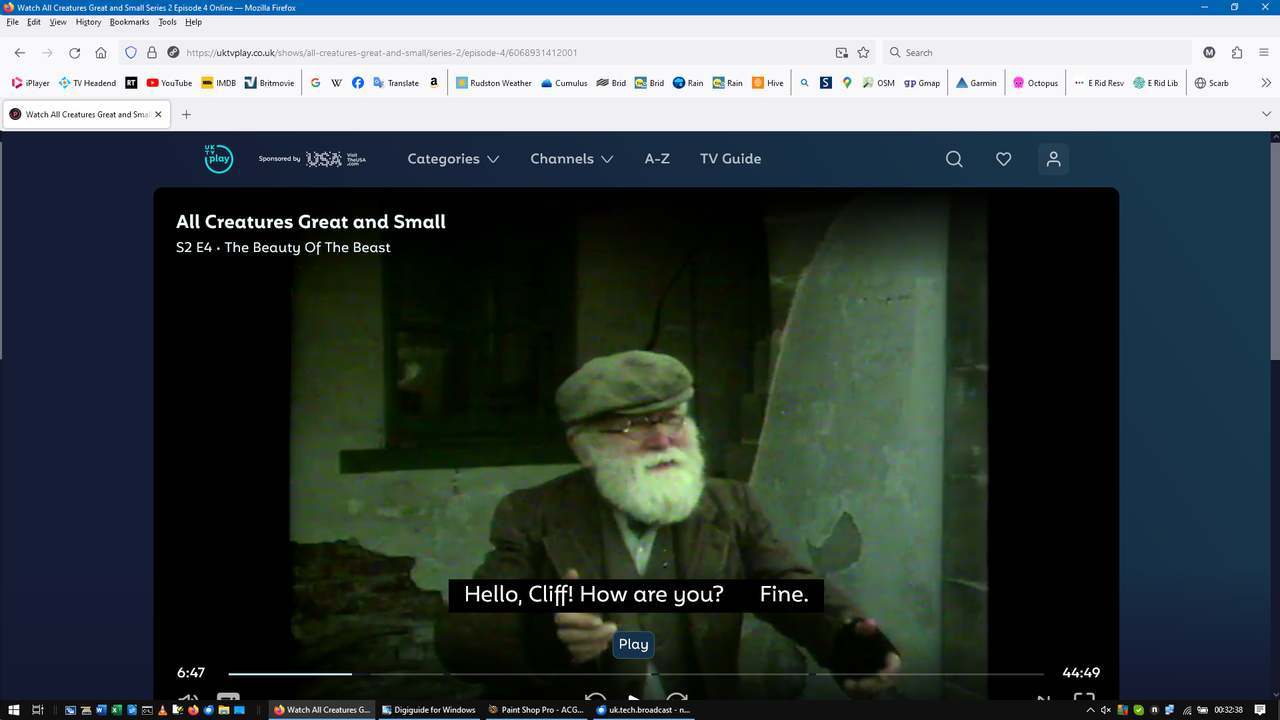Screen dimensions: 1280x720
Task: Open a new browser tab
Action: click(x=186, y=114)
